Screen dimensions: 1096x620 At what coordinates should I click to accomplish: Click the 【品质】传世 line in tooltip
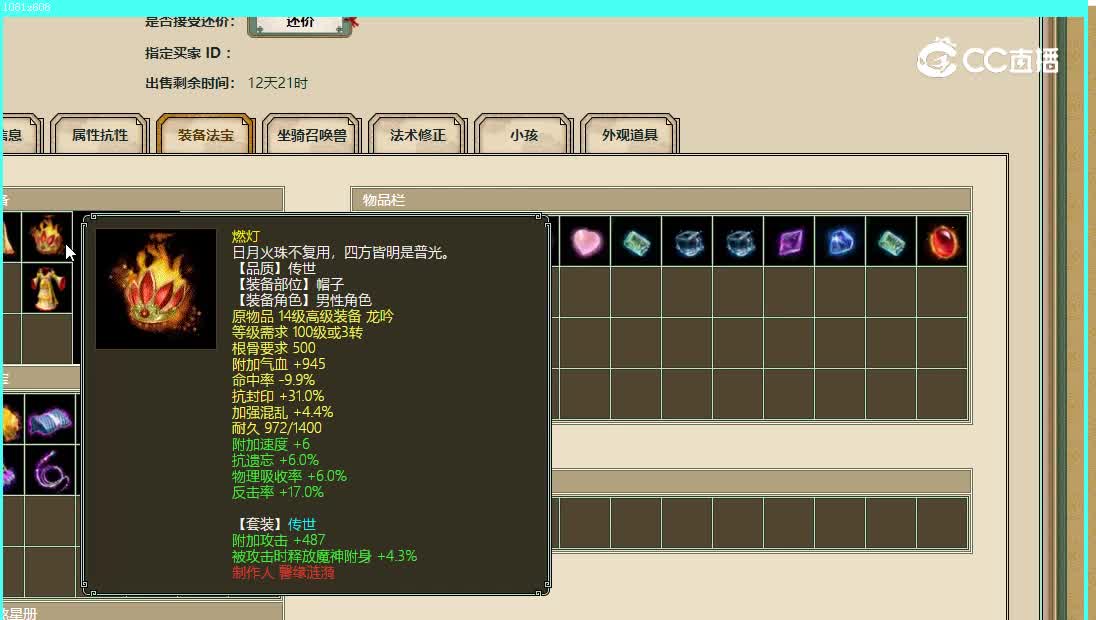point(274,268)
